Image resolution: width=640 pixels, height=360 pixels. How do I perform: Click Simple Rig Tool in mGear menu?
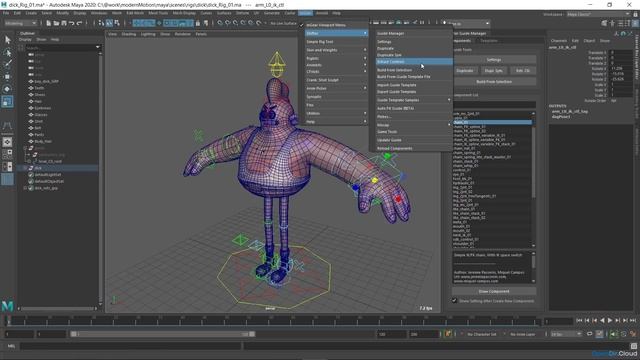click(336, 42)
